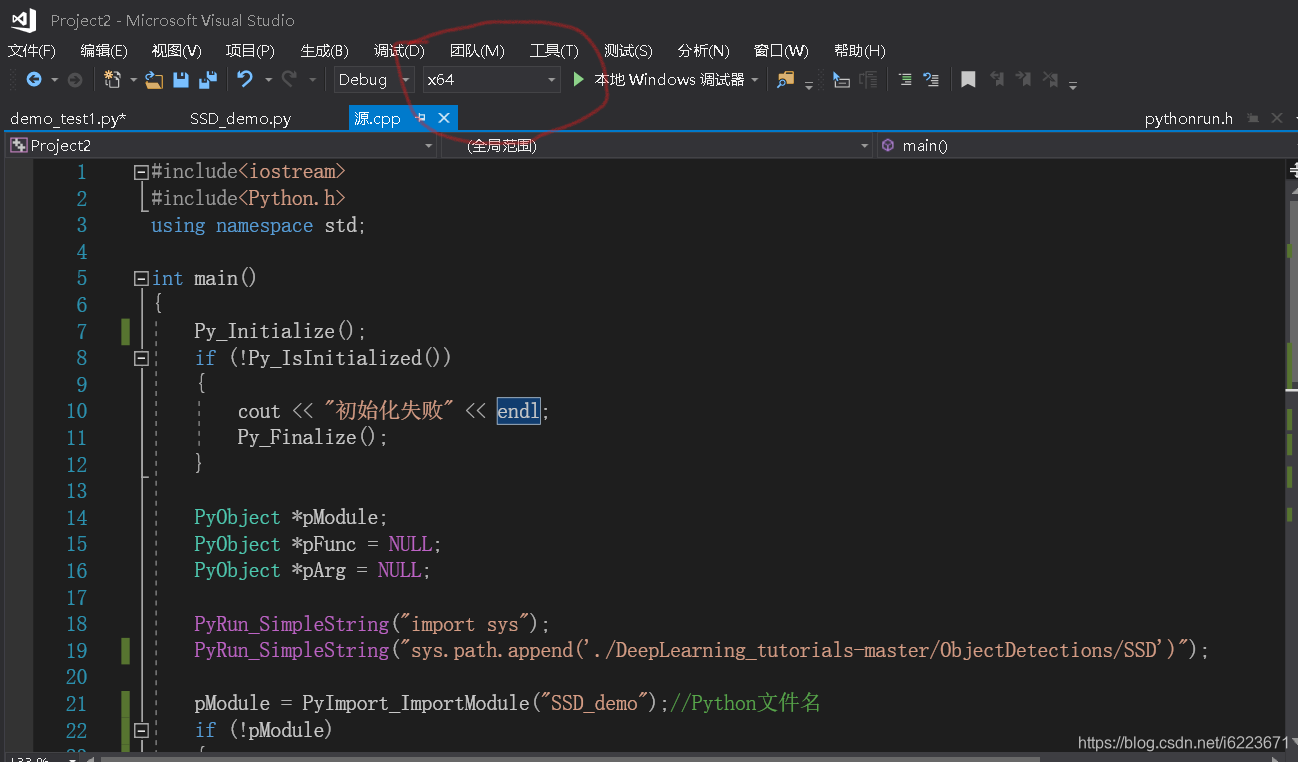Close the 源.cpp tab
Image resolution: width=1298 pixels, height=762 pixels.
point(444,118)
